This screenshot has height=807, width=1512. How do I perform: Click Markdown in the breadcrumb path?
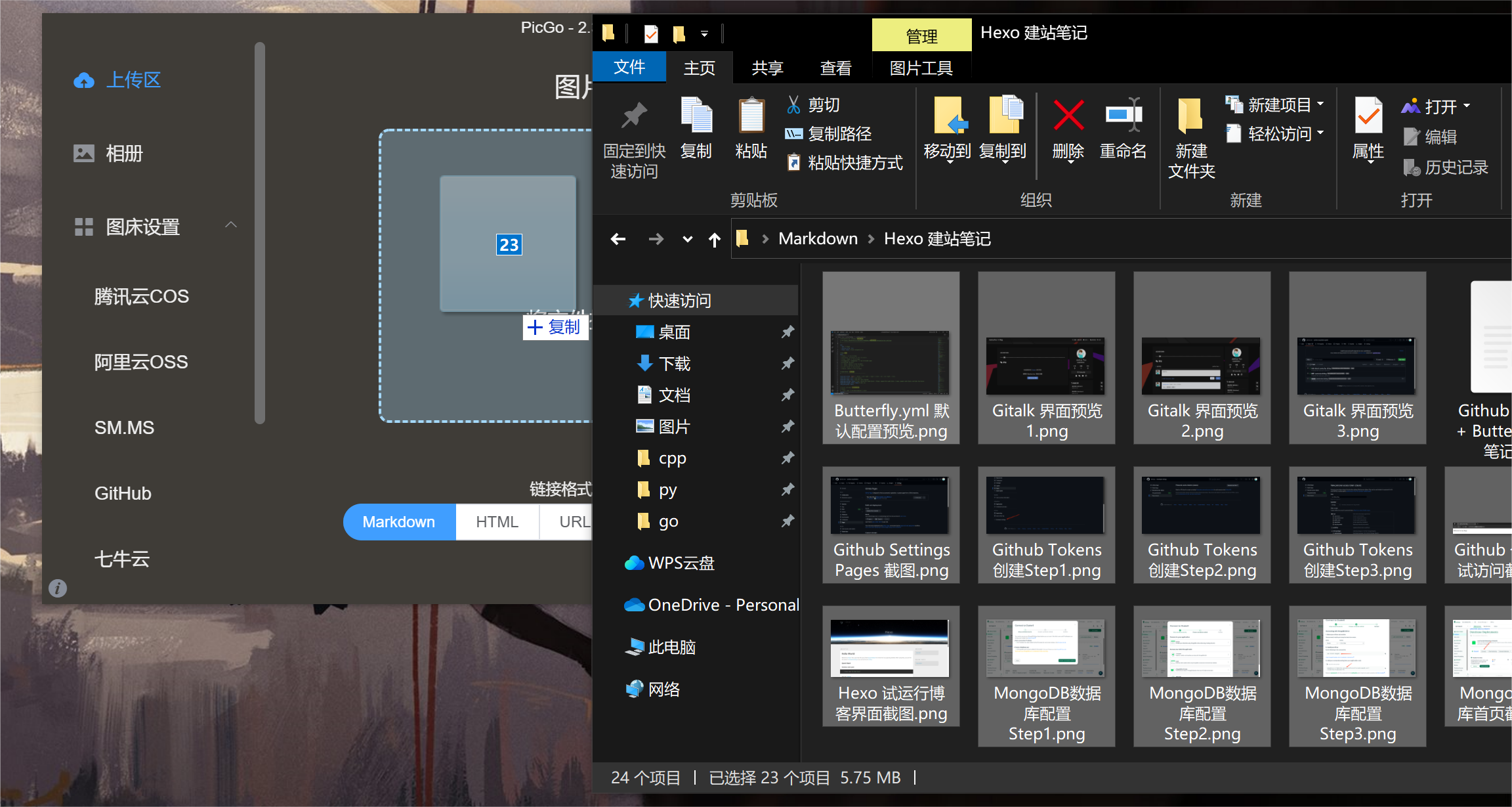(x=818, y=239)
